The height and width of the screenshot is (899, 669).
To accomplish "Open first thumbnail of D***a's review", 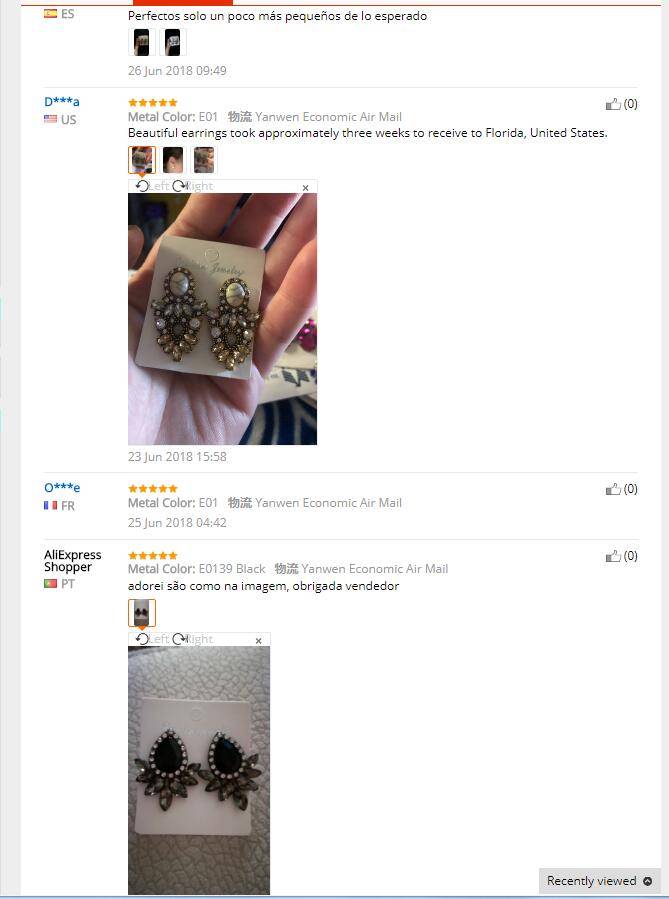I will [x=142, y=160].
